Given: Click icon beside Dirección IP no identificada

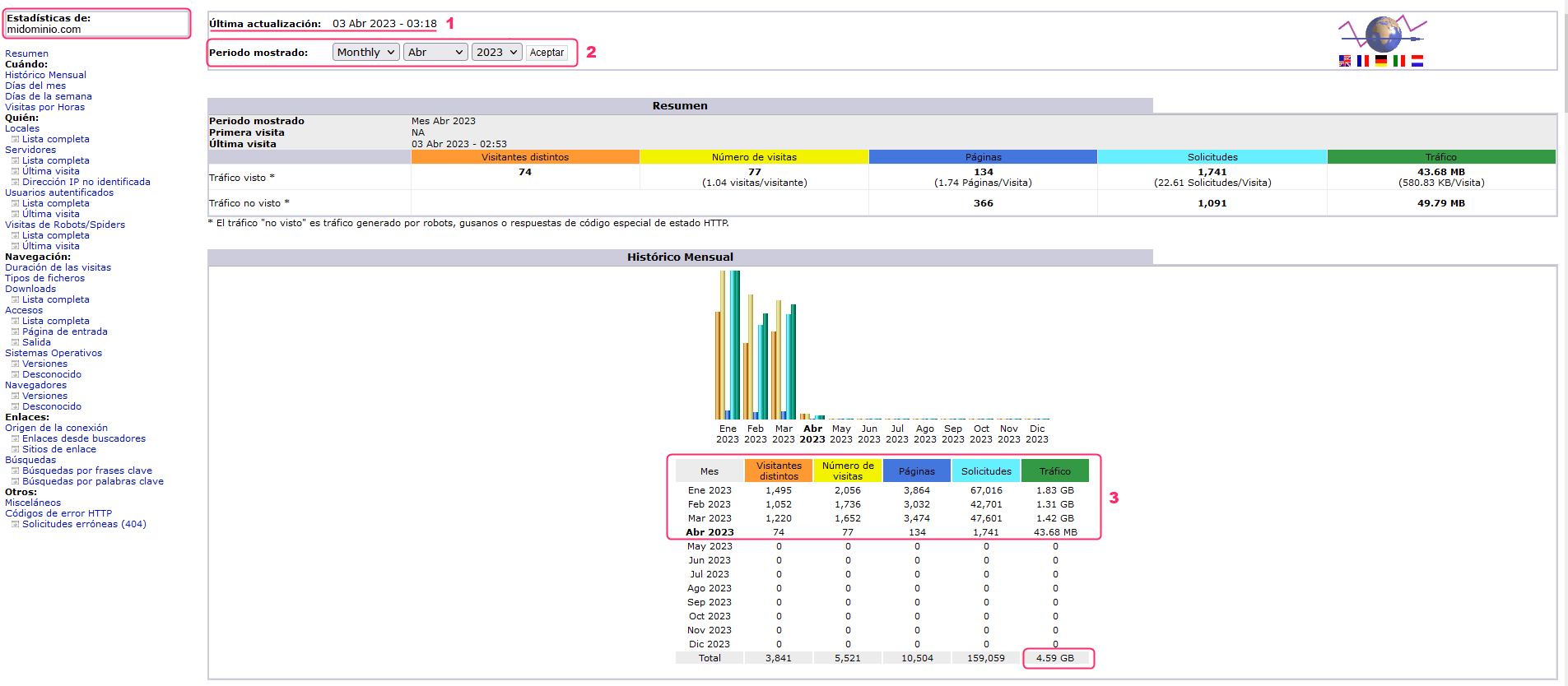Looking at the screenshot, I should 15,183.
